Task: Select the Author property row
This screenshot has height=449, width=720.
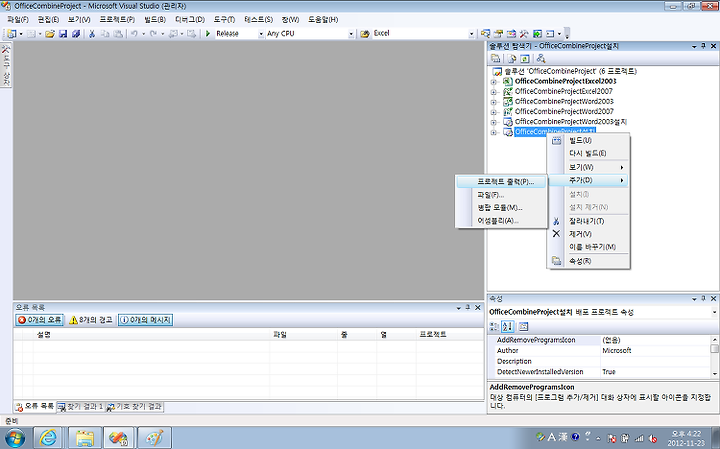Action: pyautogui.click(x=600, y=351)
